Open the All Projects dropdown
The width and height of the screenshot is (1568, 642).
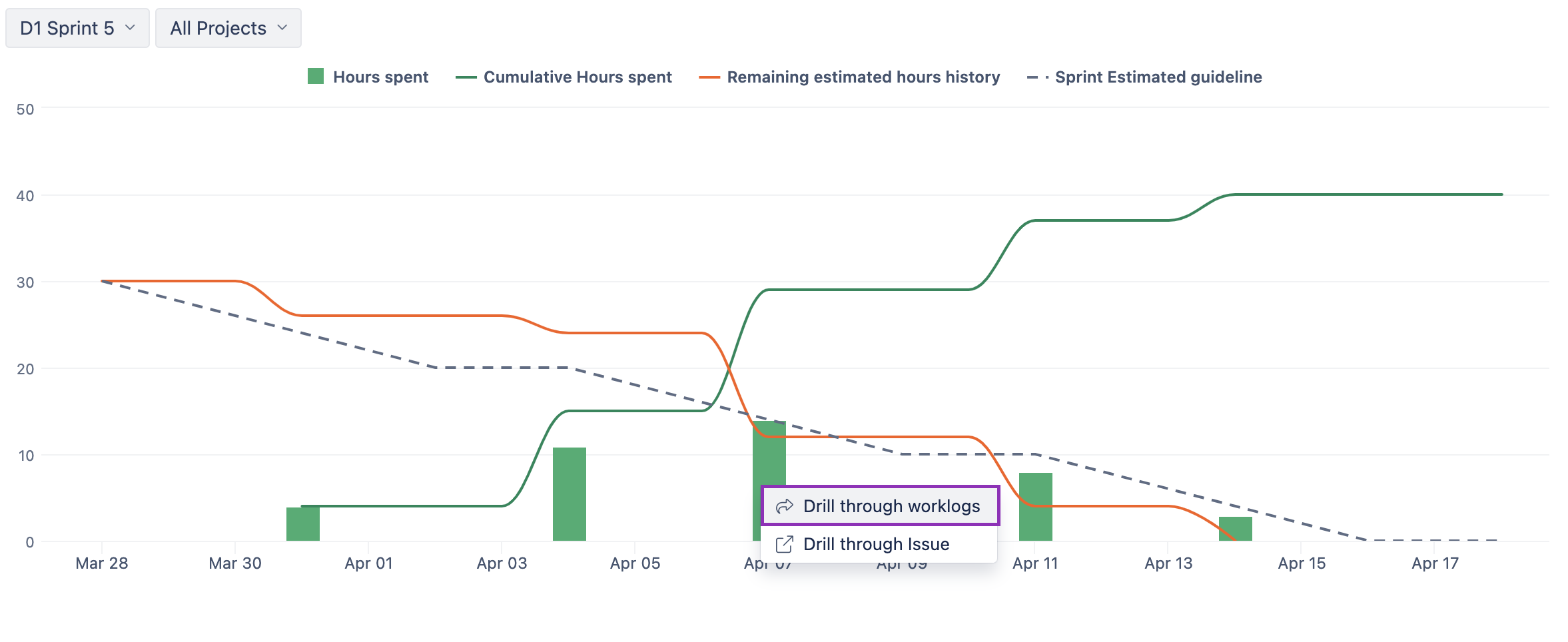pyautogui.click(x=228, y=28)
